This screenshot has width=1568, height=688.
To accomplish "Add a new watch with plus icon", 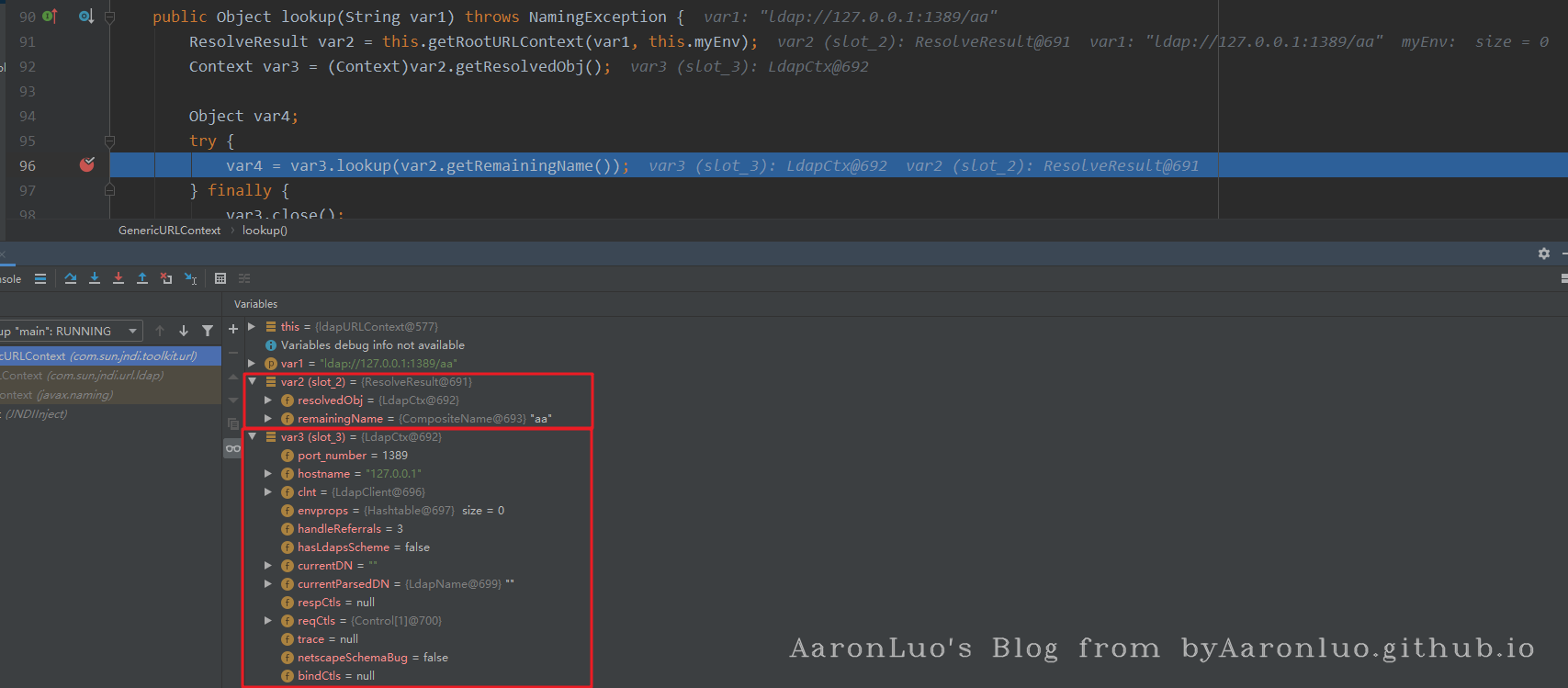I will pyautogui.click(x=233, y=329).
